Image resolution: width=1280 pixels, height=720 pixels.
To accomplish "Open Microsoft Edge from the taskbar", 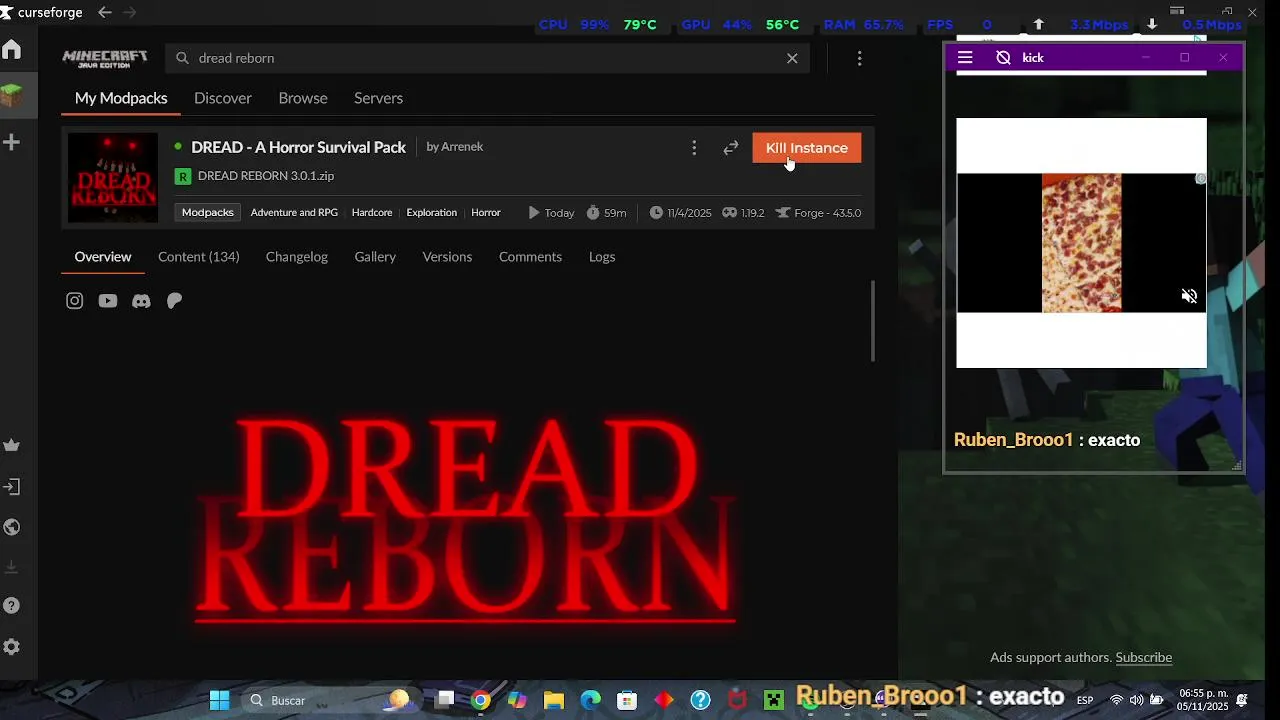I will click(590, 700).
